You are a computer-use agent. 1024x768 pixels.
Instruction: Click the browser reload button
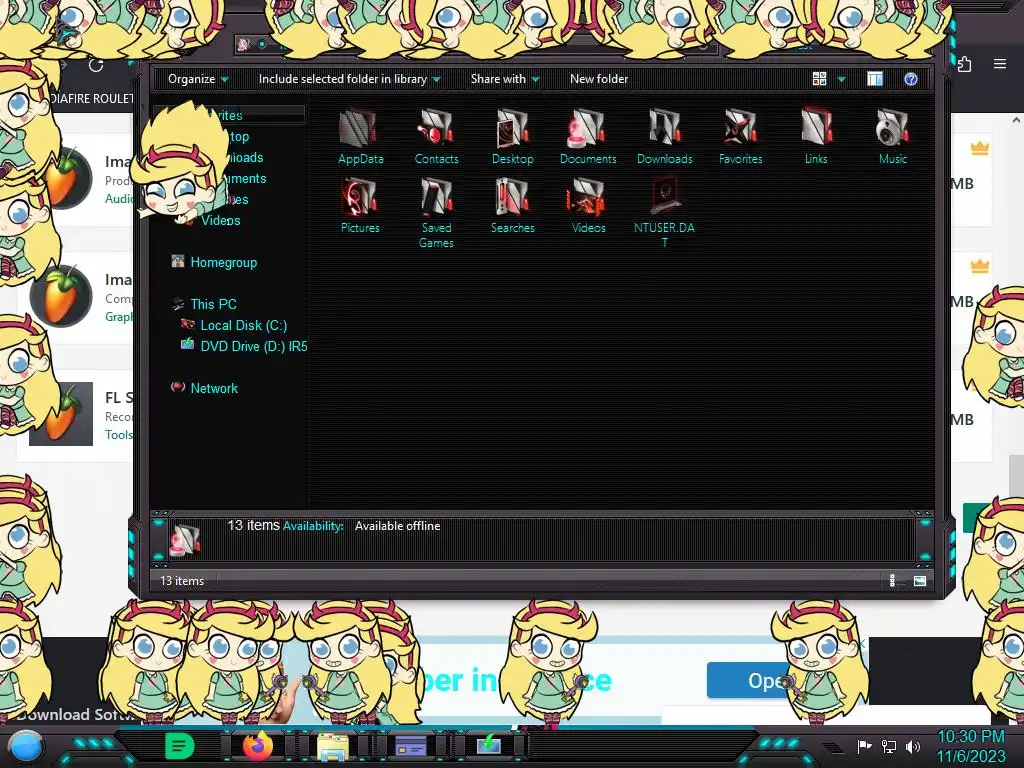[96, 65]
